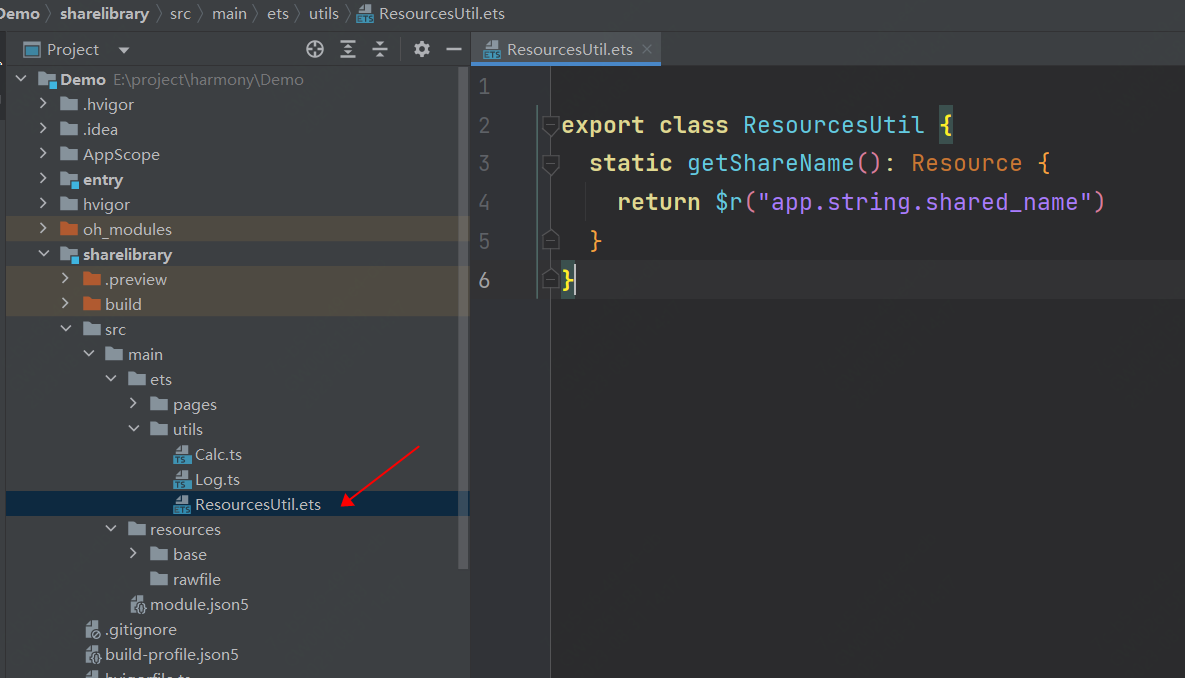Expand the base folder

click(x=134, y=554)
